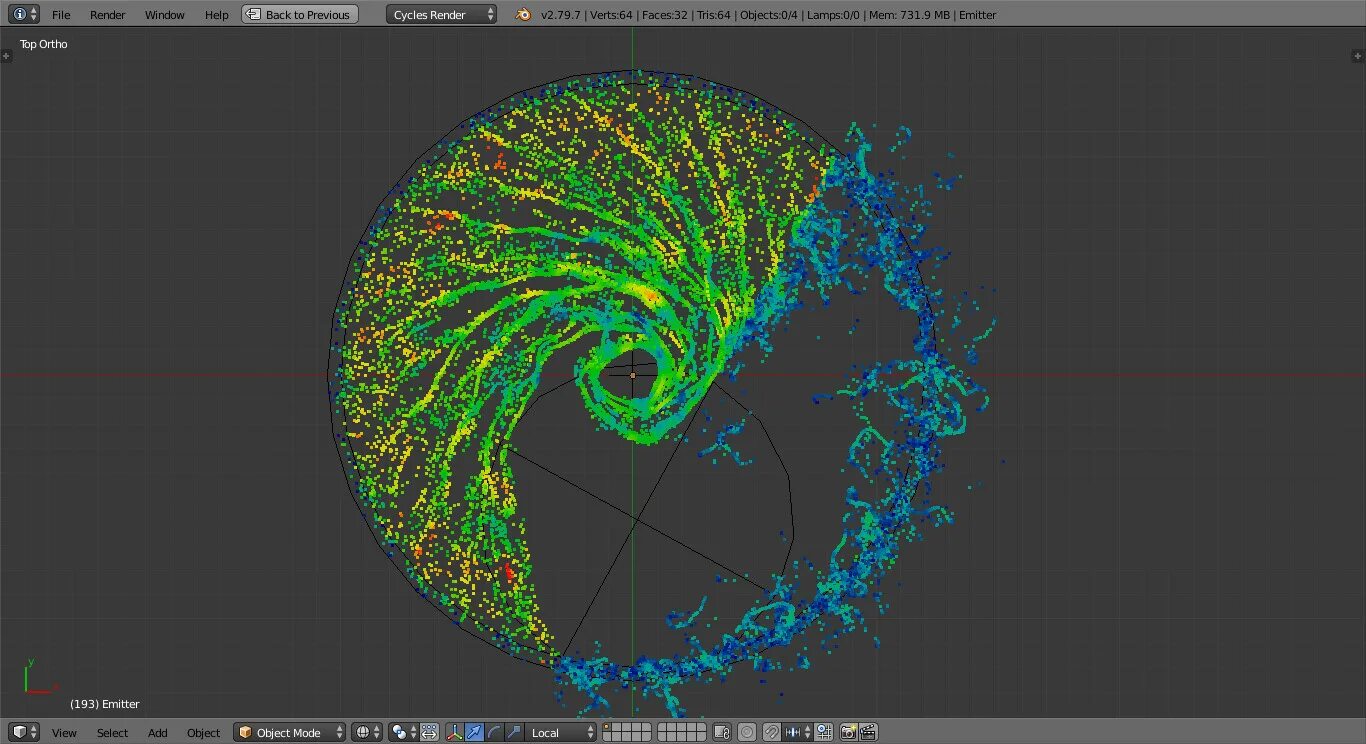This screenshot has width=1366, height=744.
Task: Open the Object menu in viewport header
Action: 203,733
